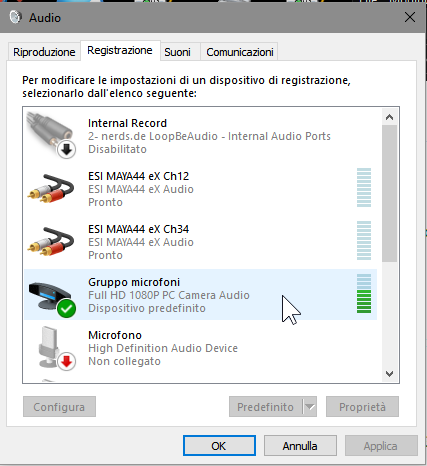Switch to the Riproduzione tab
Viewport: 427px width, 466px height.
coord(44,52)
